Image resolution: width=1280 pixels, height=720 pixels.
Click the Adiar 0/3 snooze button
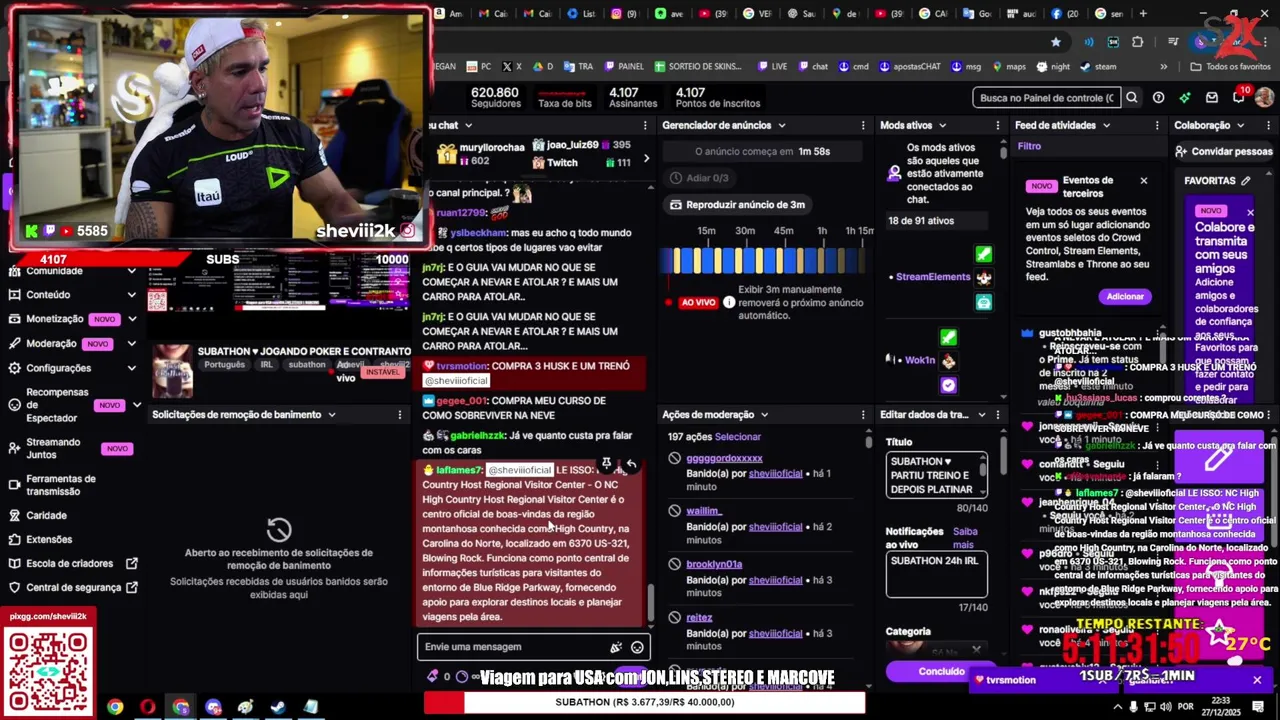click(x=699, y=178)
